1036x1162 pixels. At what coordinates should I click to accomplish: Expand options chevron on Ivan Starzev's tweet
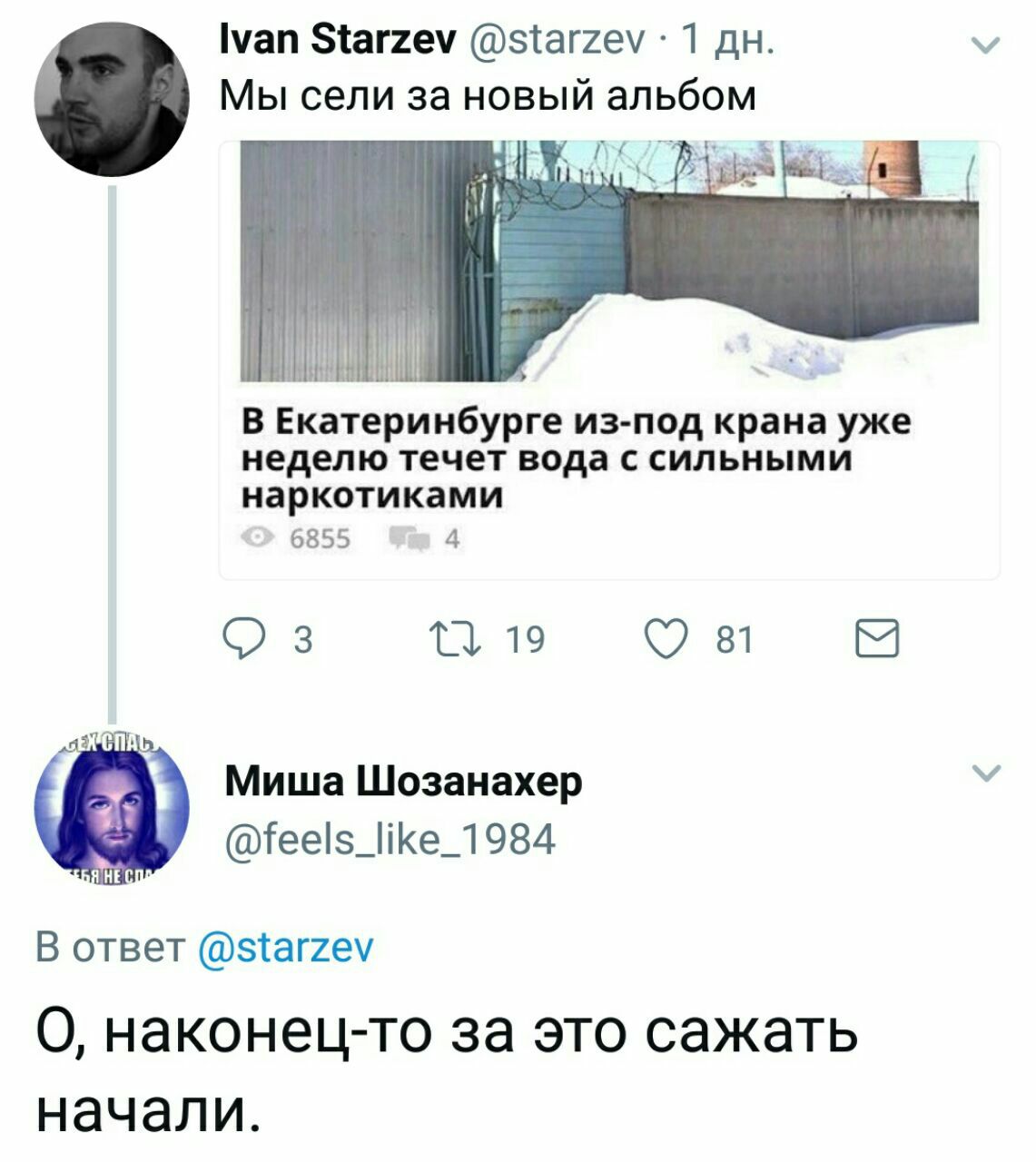click(985, 44)
